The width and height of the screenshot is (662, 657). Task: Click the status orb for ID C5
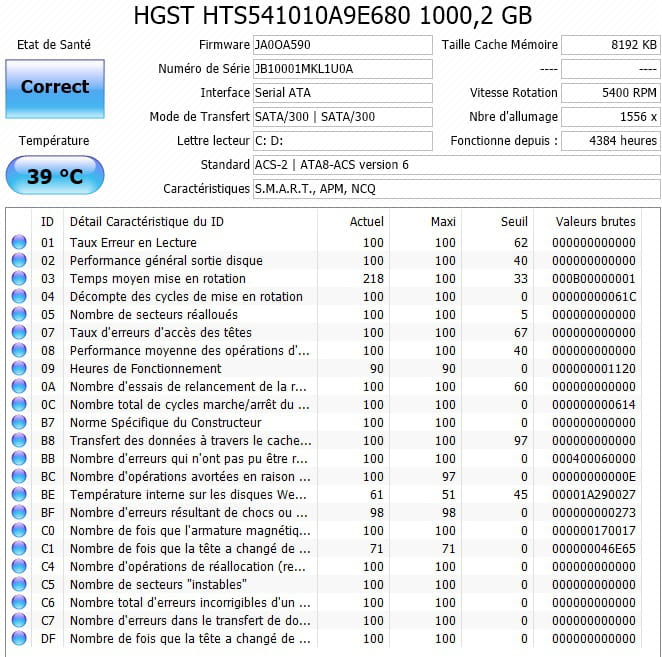19,584
